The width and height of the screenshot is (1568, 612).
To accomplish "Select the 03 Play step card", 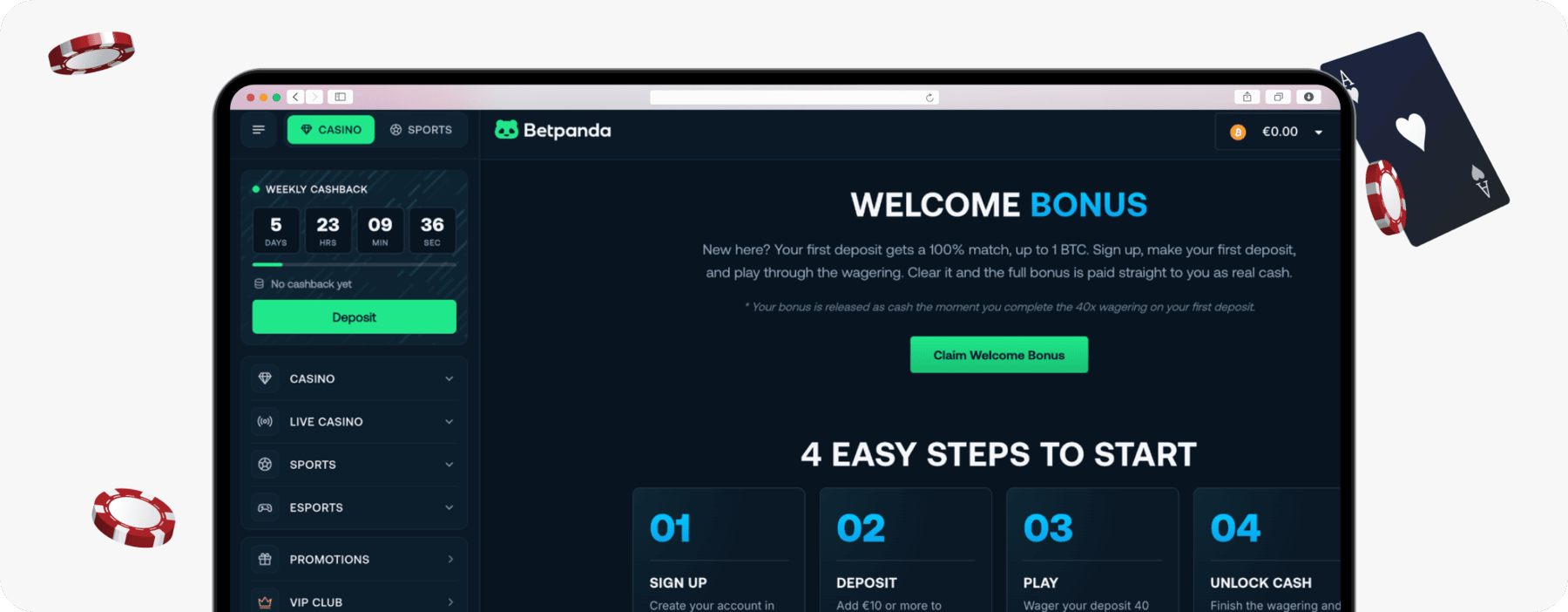I will coord(1092,550).
